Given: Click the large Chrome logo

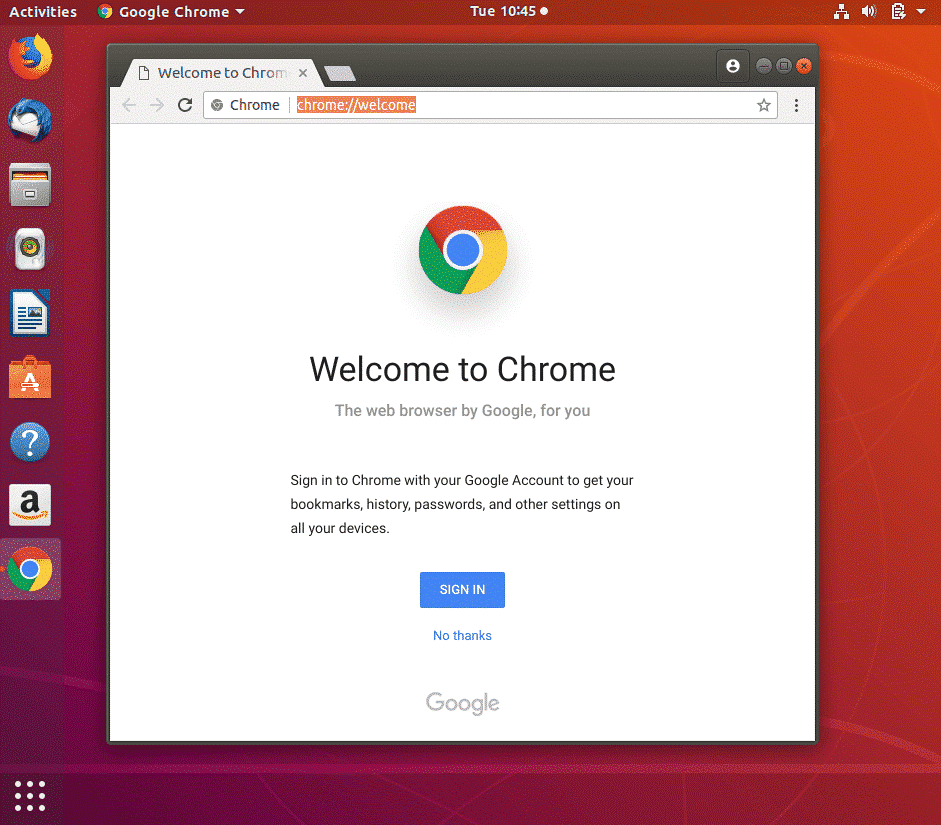Looking at the screenshot, I should [x=463, y=250].
